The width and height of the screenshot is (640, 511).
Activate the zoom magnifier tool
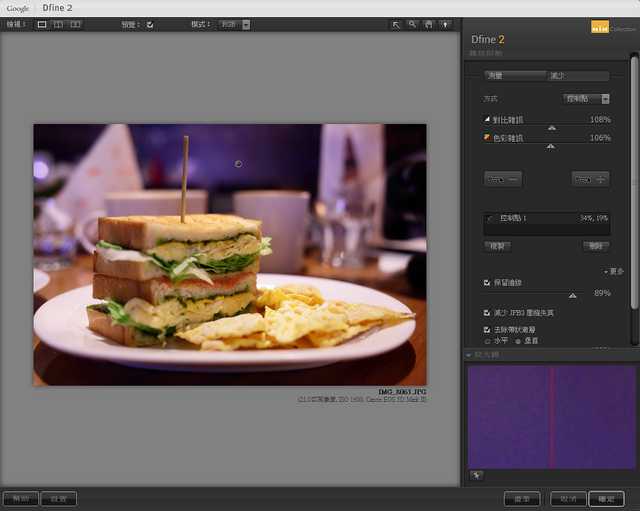tap(412, 24)
